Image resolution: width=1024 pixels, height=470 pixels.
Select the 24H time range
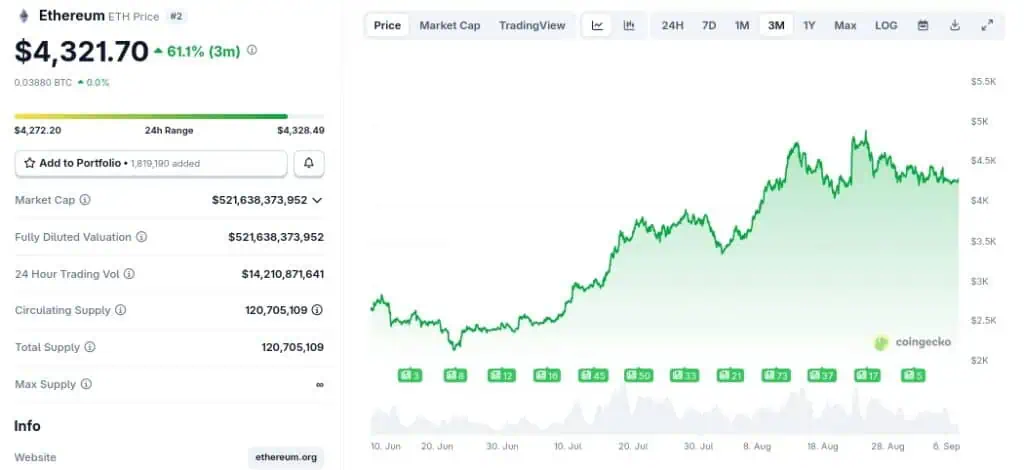pyautogui.click(x=673, y=25)
